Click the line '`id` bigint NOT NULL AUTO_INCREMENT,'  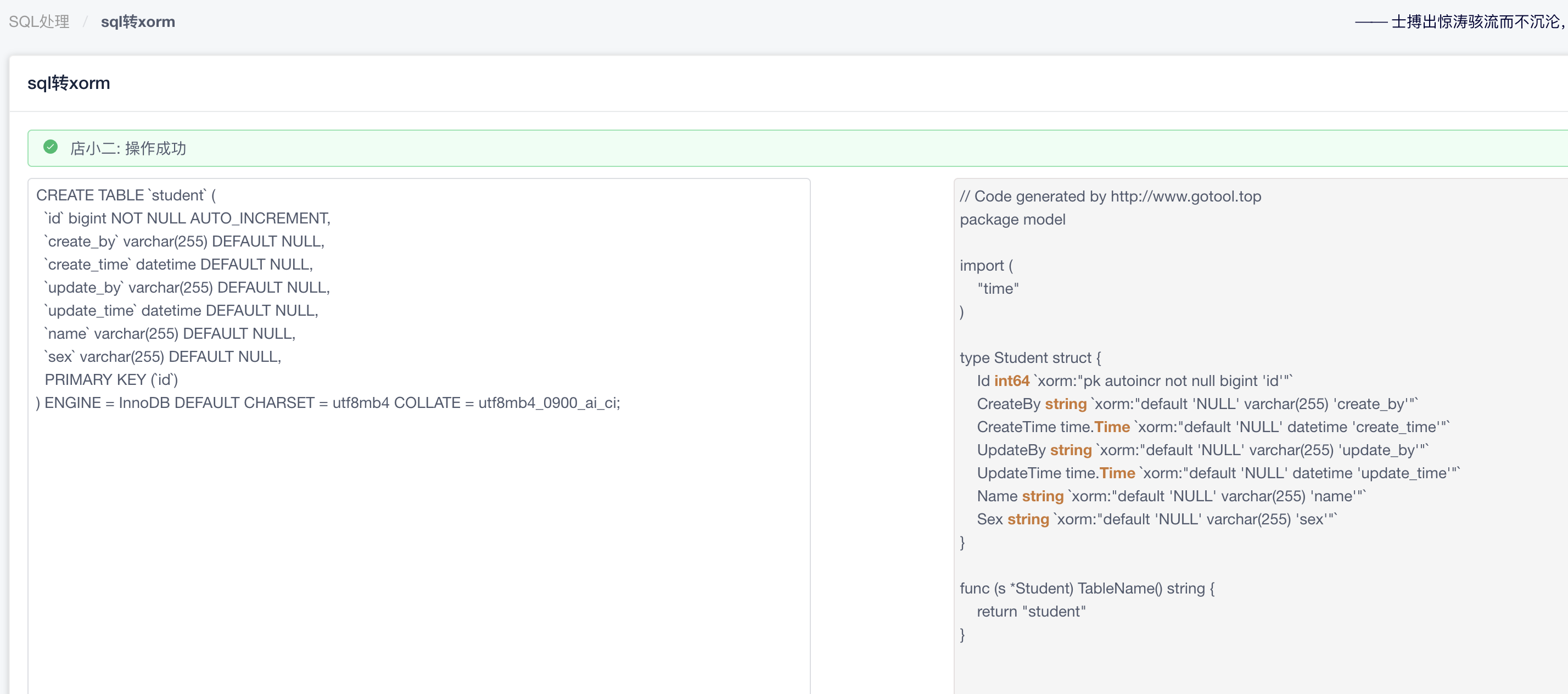coord(187,219)
